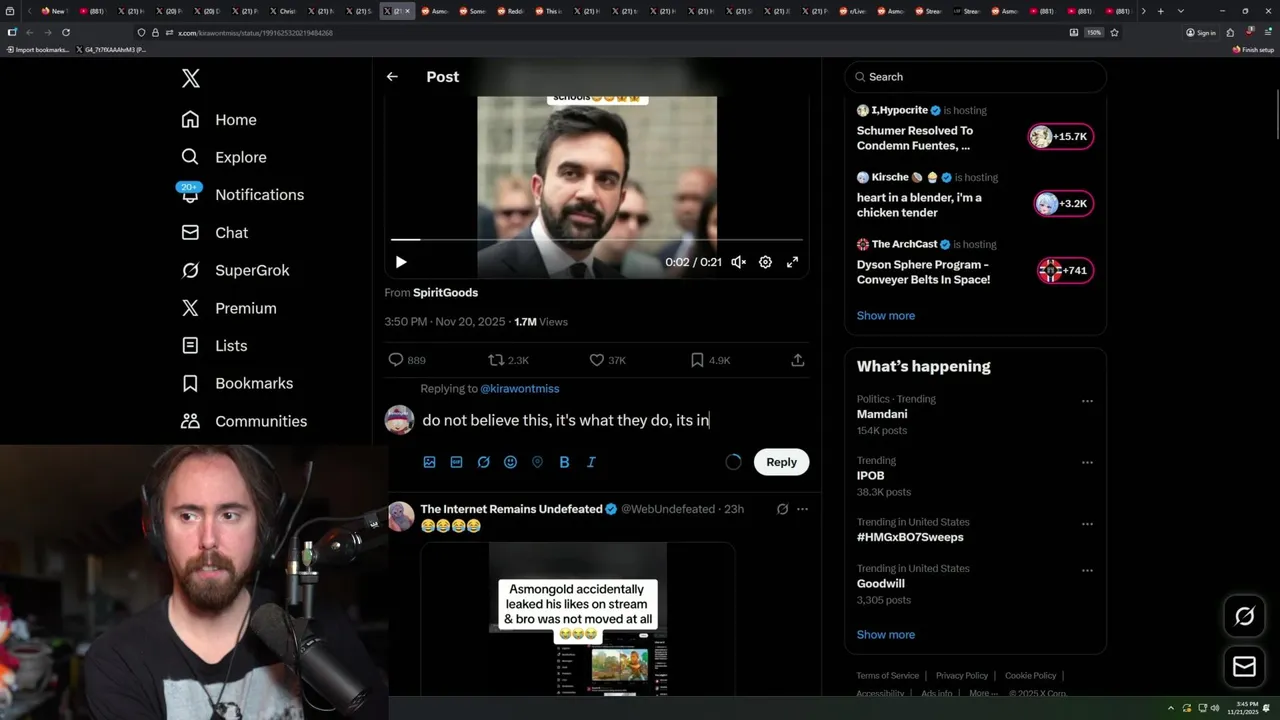Open the Asmongold leaked likes video thumbnail
This screenshot has width=1280, height=720.
[577, 618]
